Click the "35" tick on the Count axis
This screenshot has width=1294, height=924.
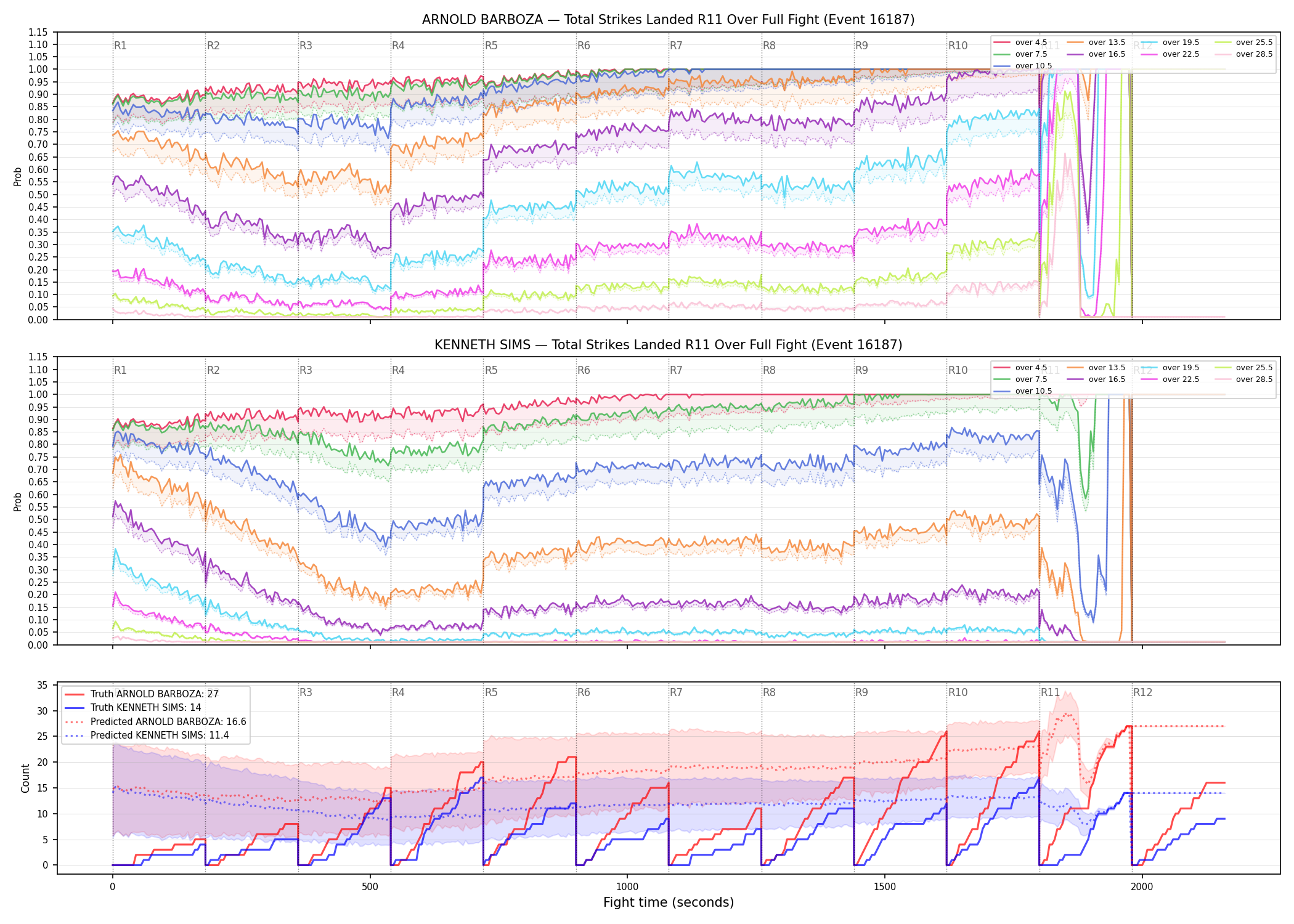43,686
